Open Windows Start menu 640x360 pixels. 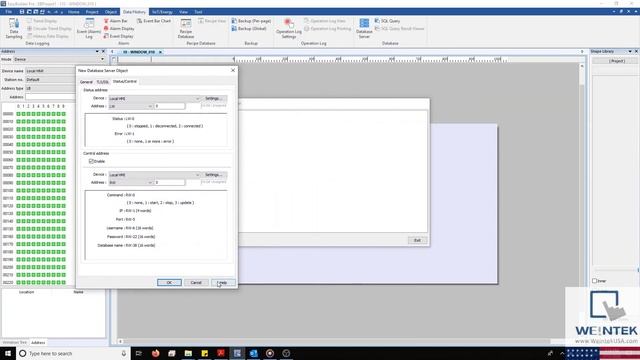tap(7, 353)
